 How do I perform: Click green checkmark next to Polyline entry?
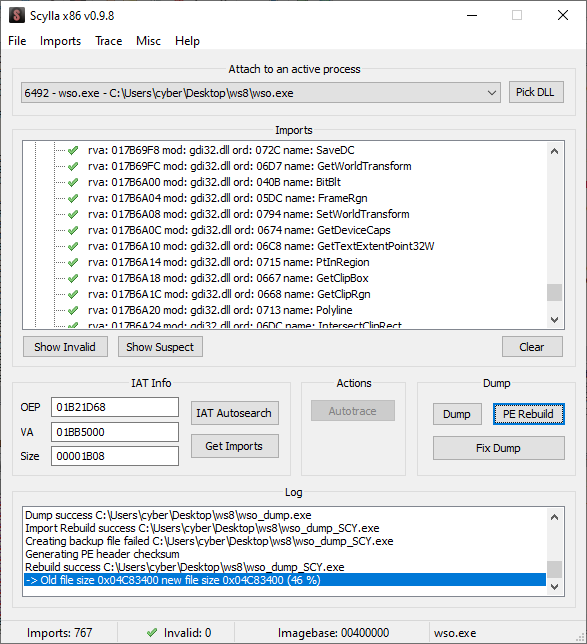click(x=73, y=310)
